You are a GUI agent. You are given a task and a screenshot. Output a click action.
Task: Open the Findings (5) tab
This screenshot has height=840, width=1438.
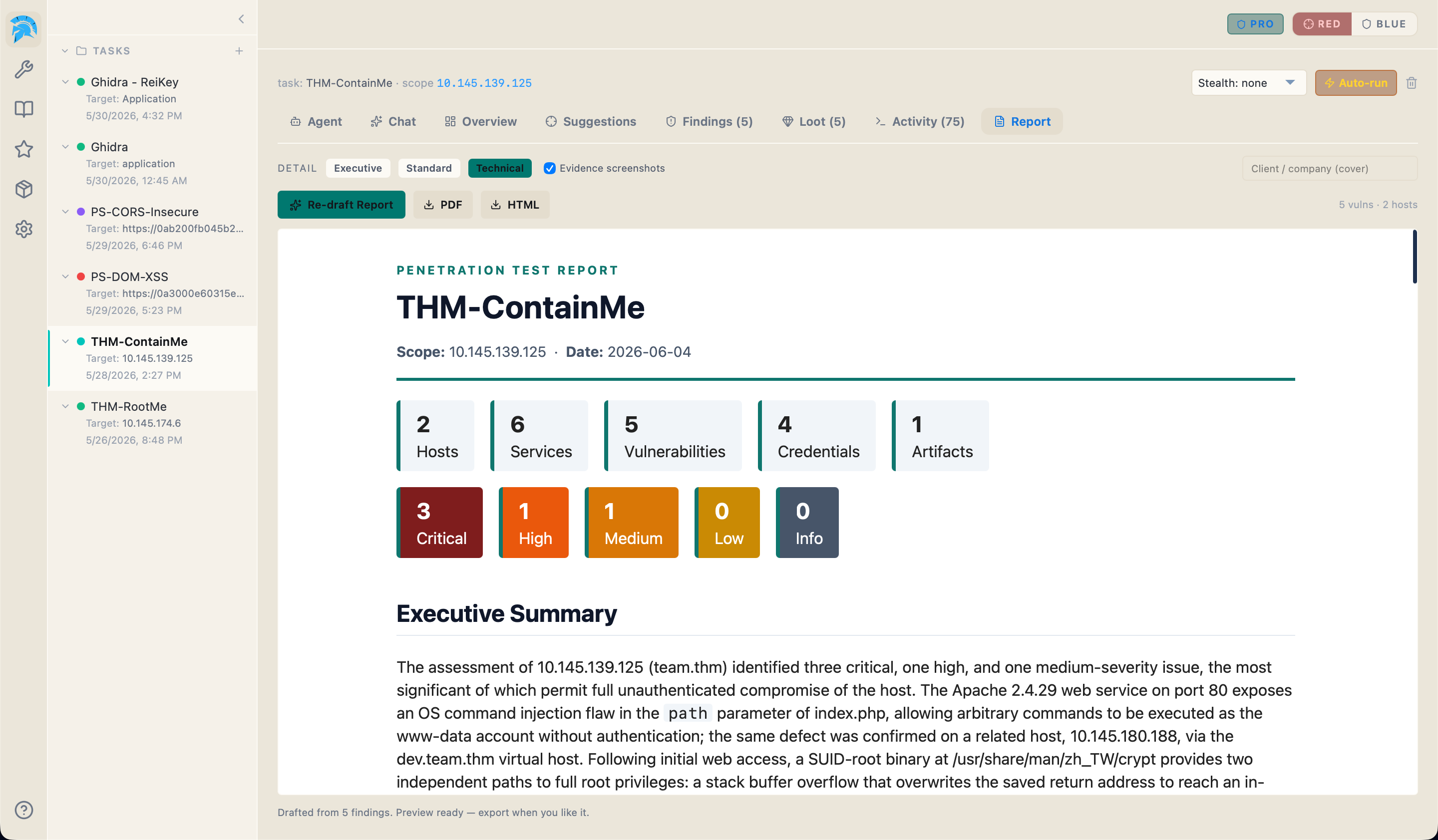(x=710, y=121)
